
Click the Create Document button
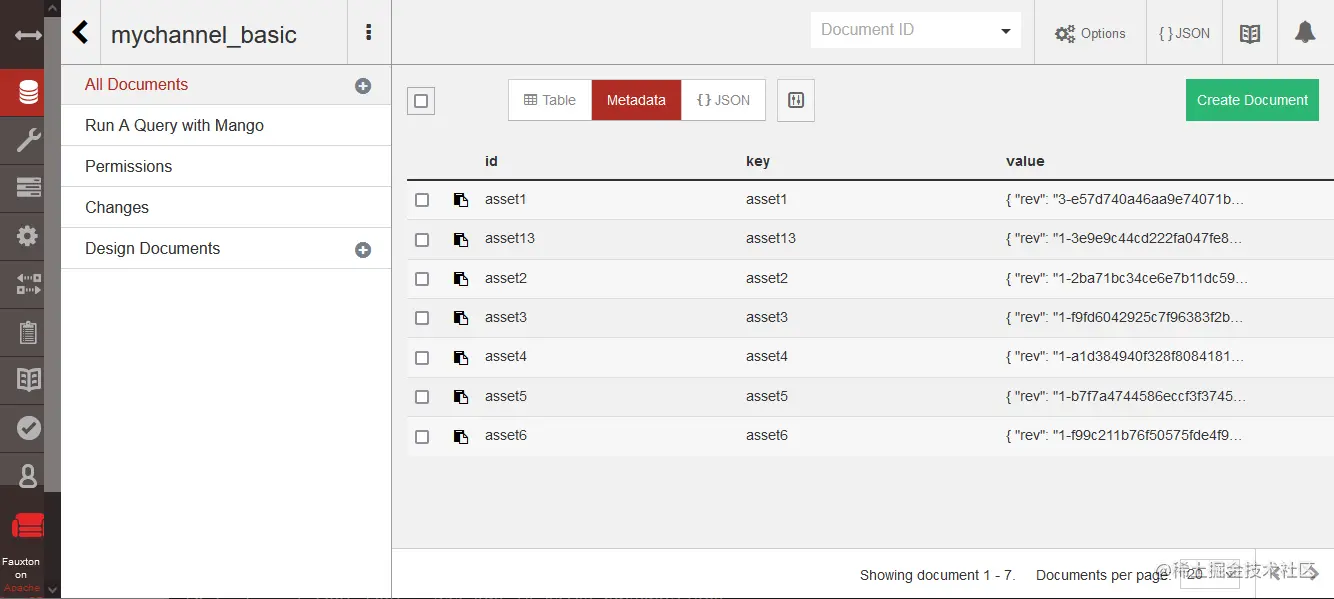1252,100
